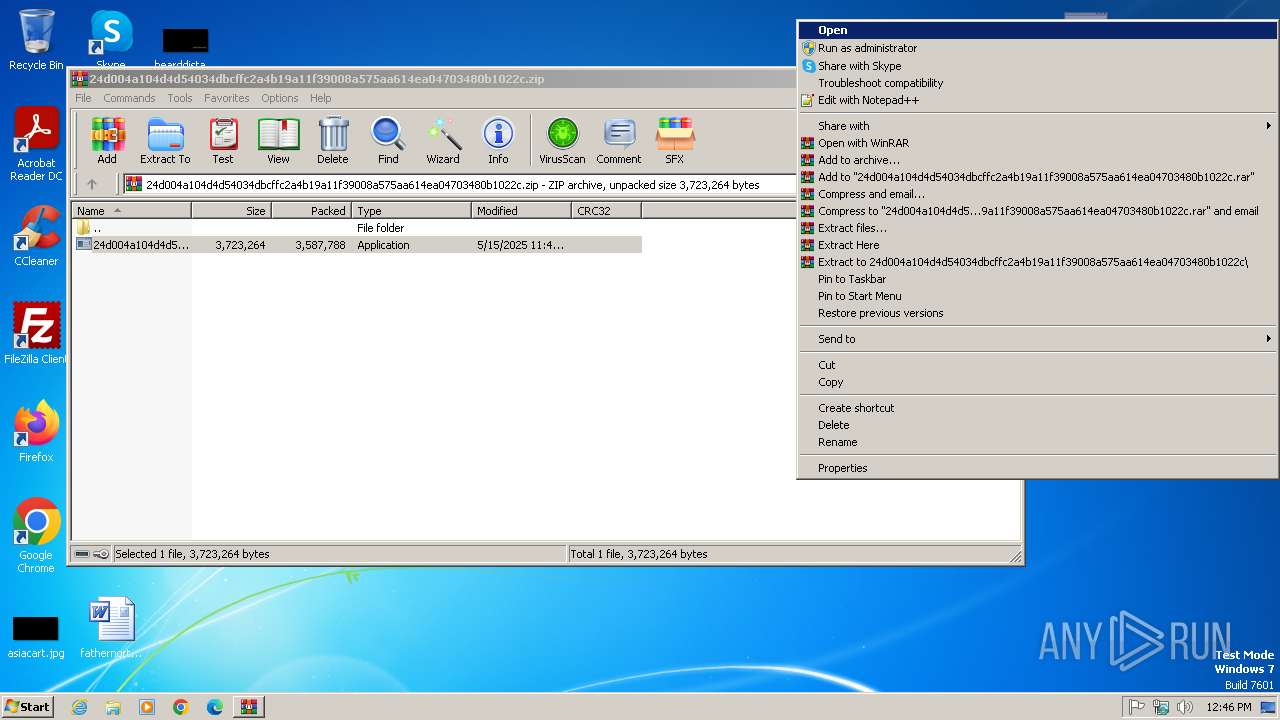The width and height of the screenshot is (1280, 720).
Task: Sort by the Size column header
Action: coord(232,211)
